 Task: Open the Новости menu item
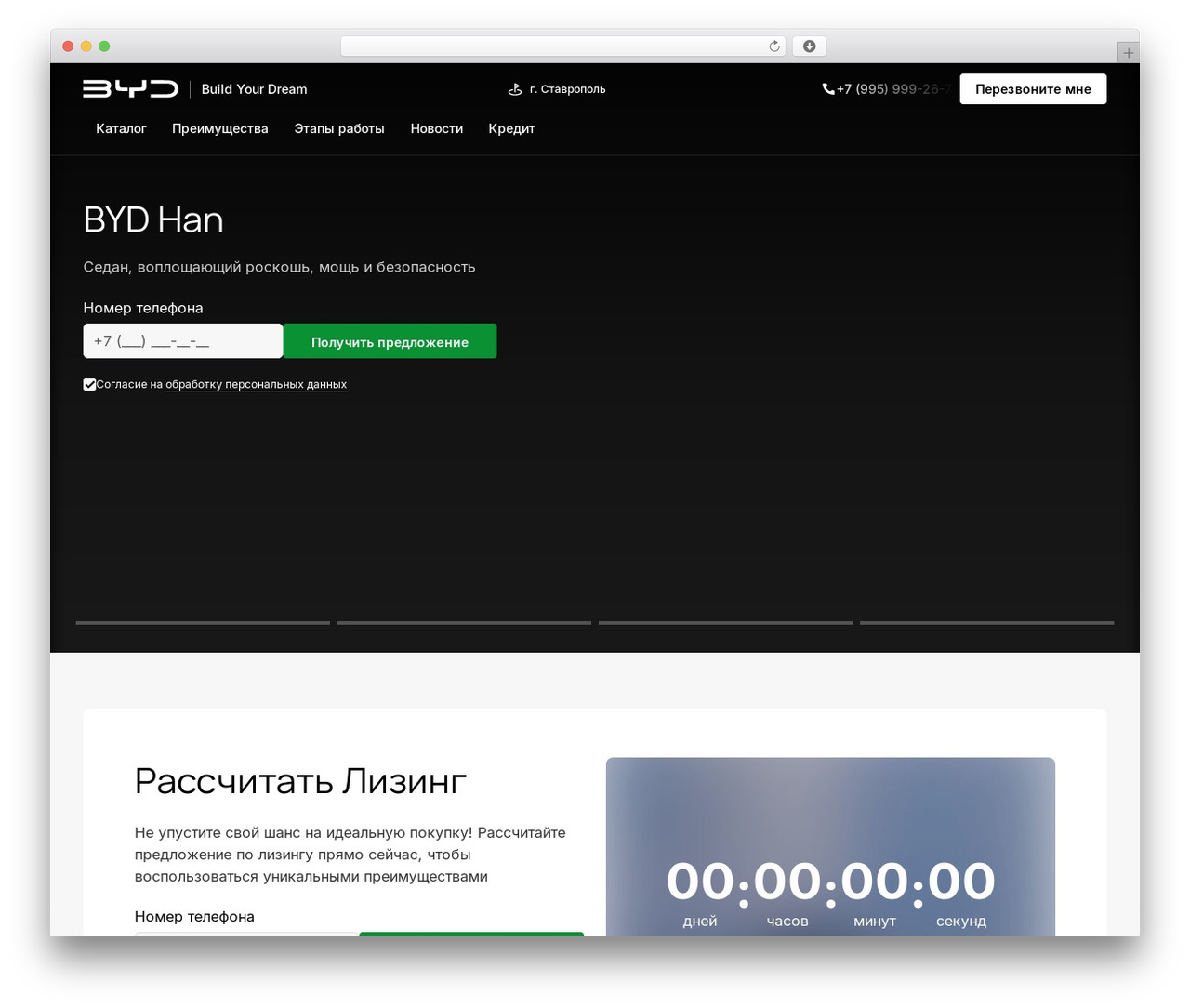[437, 128]
